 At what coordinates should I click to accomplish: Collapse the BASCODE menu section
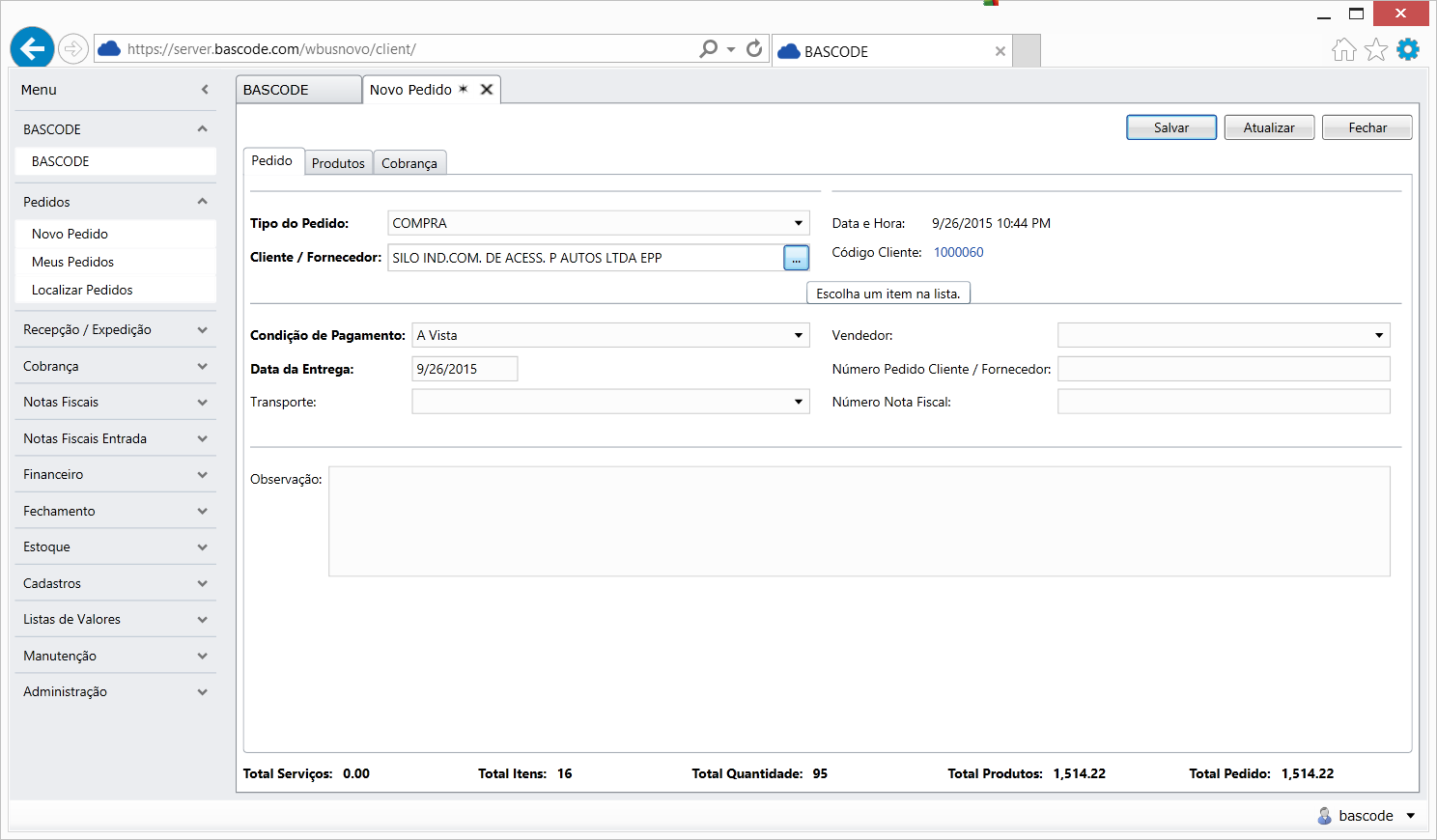click(202, 129)
